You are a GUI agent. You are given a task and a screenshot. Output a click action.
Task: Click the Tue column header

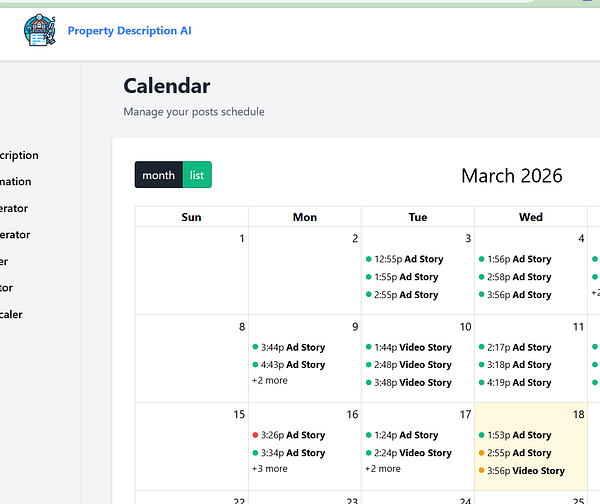coord(418,217)
